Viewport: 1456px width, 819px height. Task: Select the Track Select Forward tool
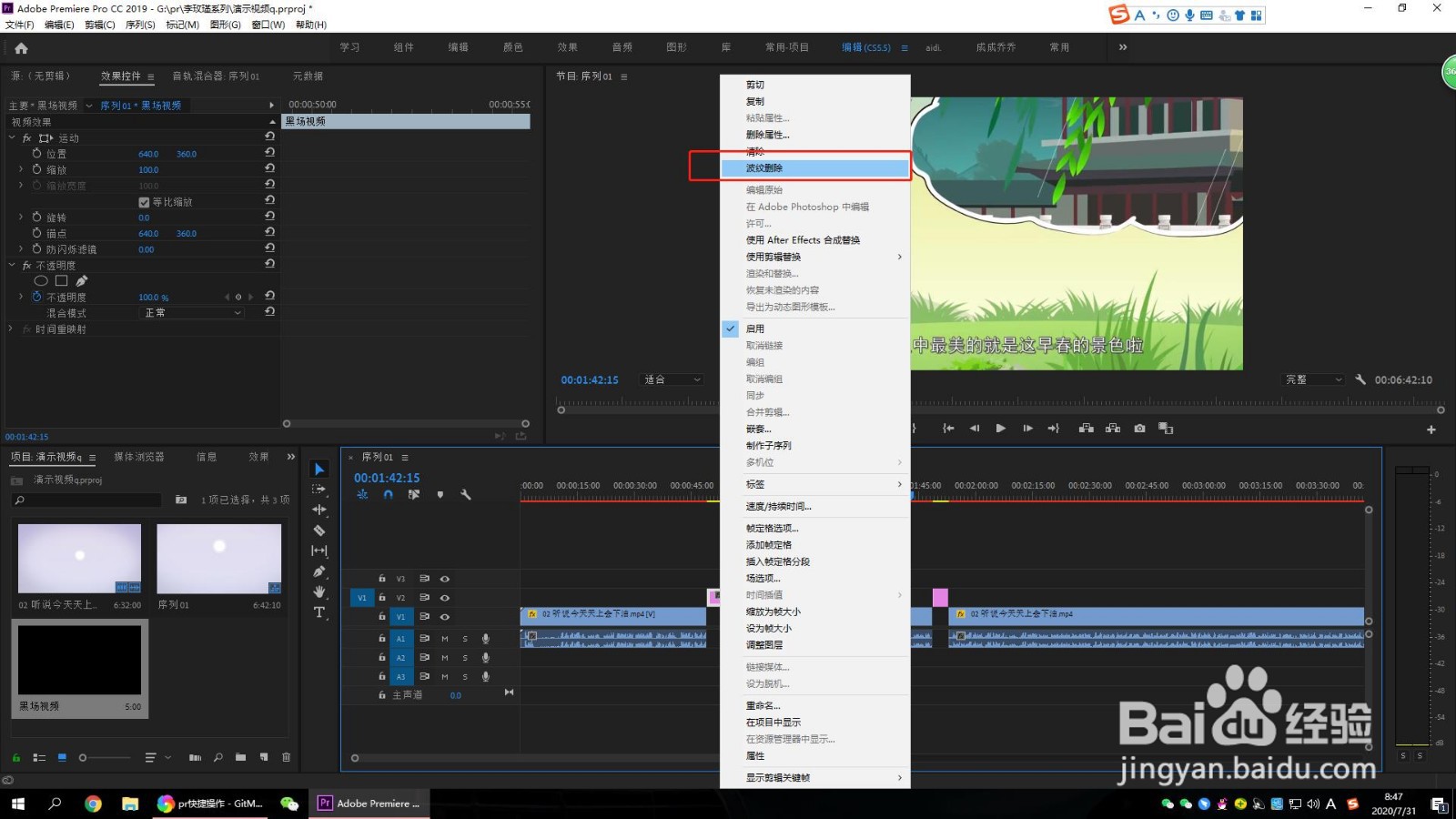click(319, 490)
